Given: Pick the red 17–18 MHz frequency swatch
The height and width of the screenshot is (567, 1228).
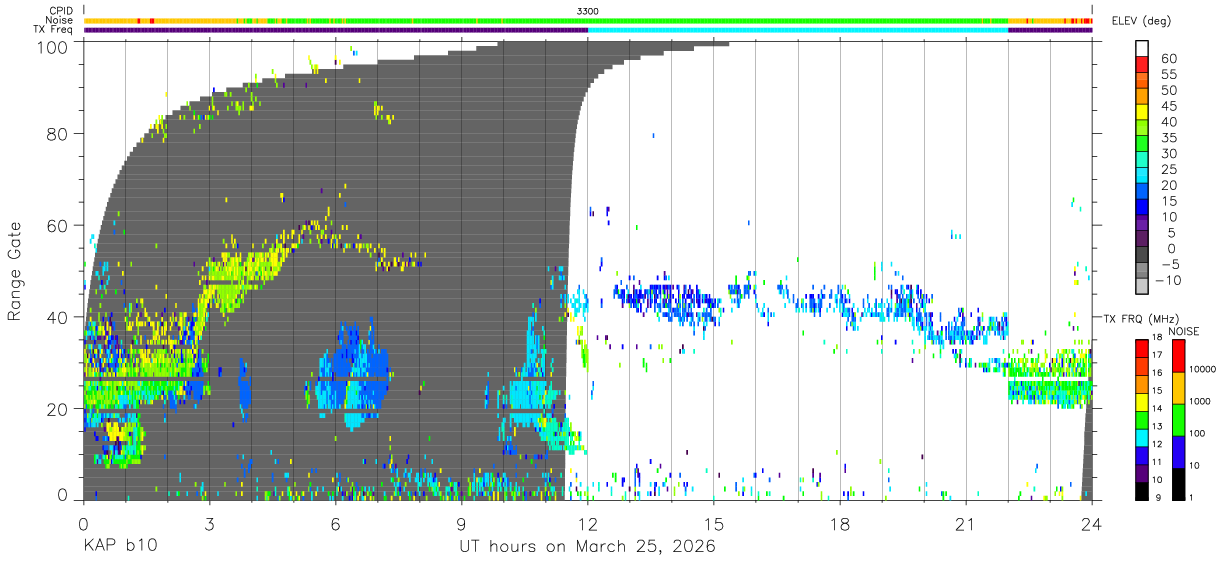Looking at the screenshot, I should click(1142, 349).
